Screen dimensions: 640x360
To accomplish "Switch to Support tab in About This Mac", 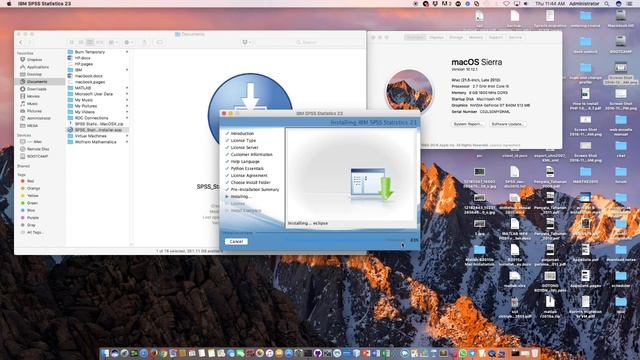I will pyautogui.click(x=496, y=37).
